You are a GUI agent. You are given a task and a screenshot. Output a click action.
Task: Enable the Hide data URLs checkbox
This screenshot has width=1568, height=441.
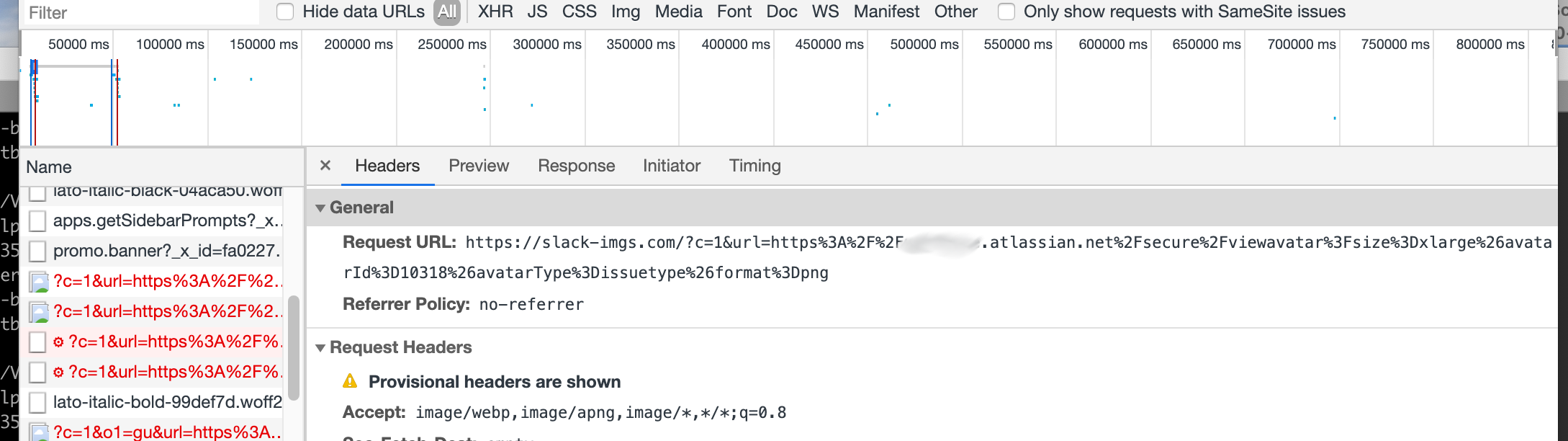285,12
